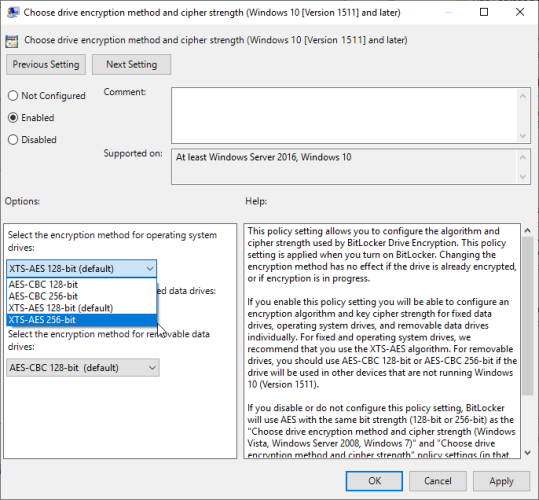This screenshot has width=539, height=500.
Task: Open the removable data drives encryption dropdown
Action: pos(83,368)
